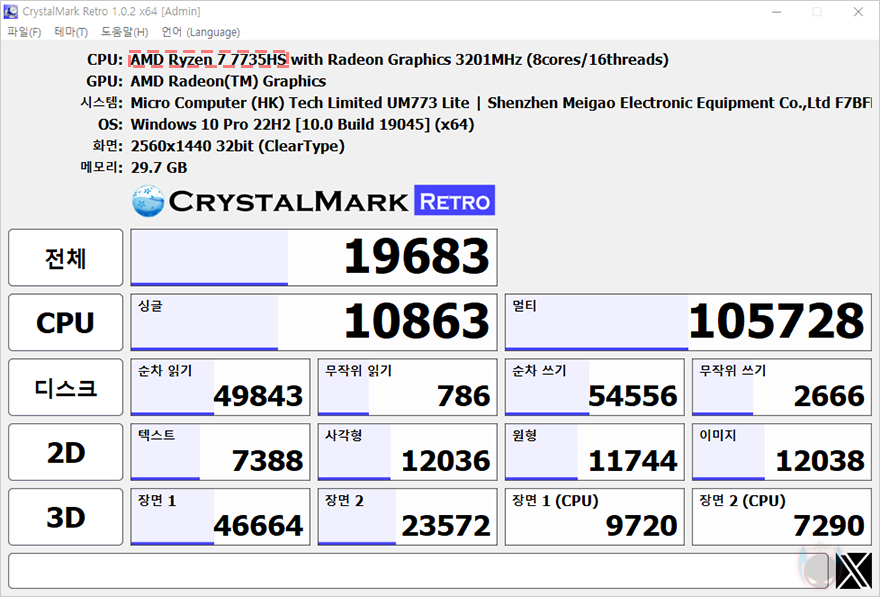Run all benchmarks with the 전체 button

[66, 258]
